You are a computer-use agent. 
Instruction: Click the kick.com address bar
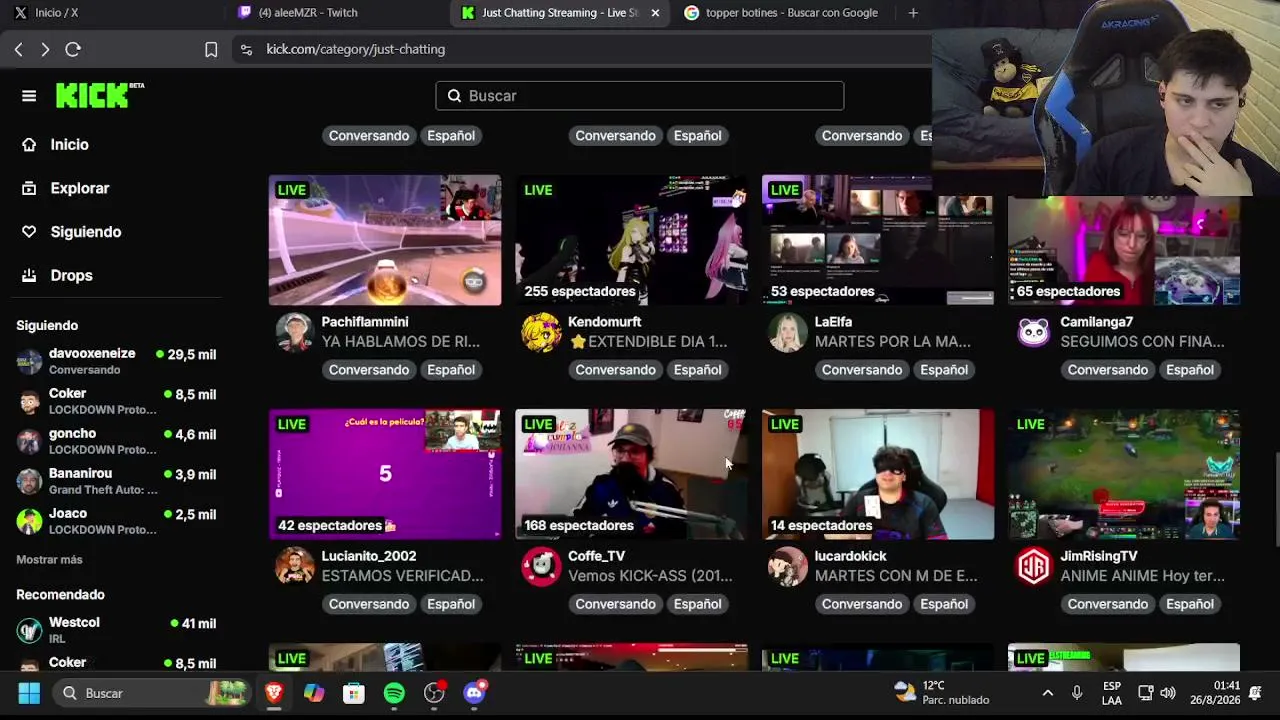pos(580,49)
